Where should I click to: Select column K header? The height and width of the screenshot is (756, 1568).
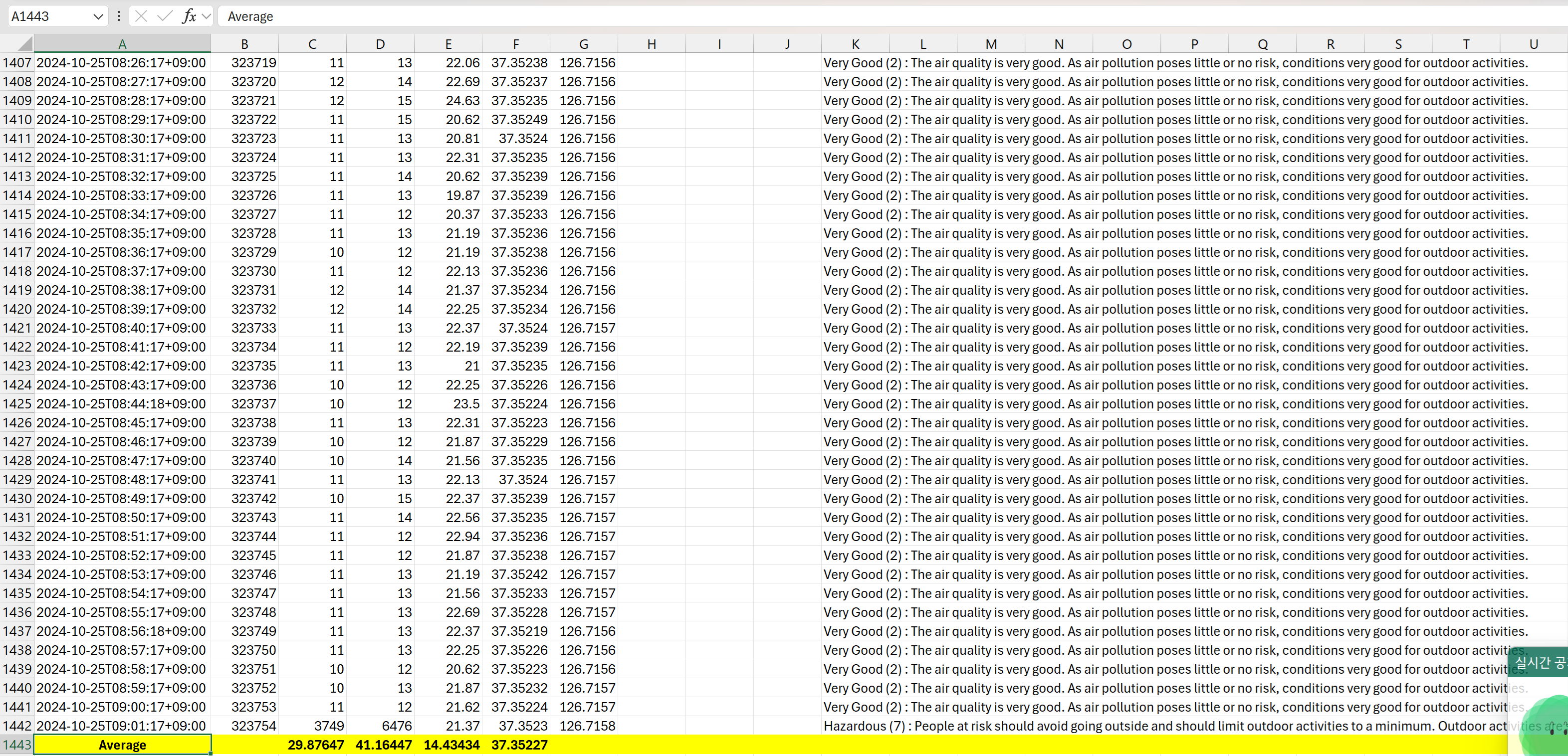855,44
